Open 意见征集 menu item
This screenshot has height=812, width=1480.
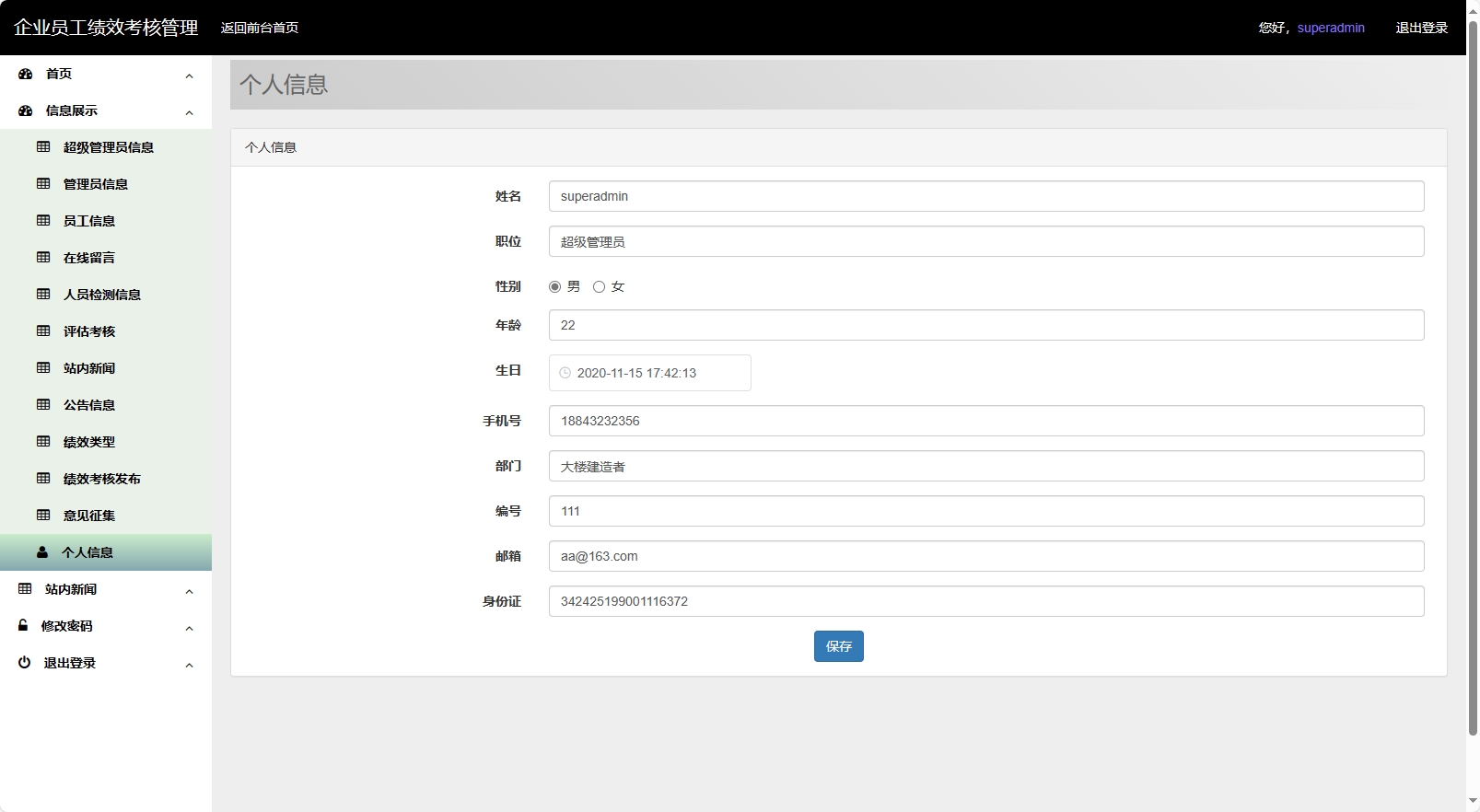pos(106,516)
